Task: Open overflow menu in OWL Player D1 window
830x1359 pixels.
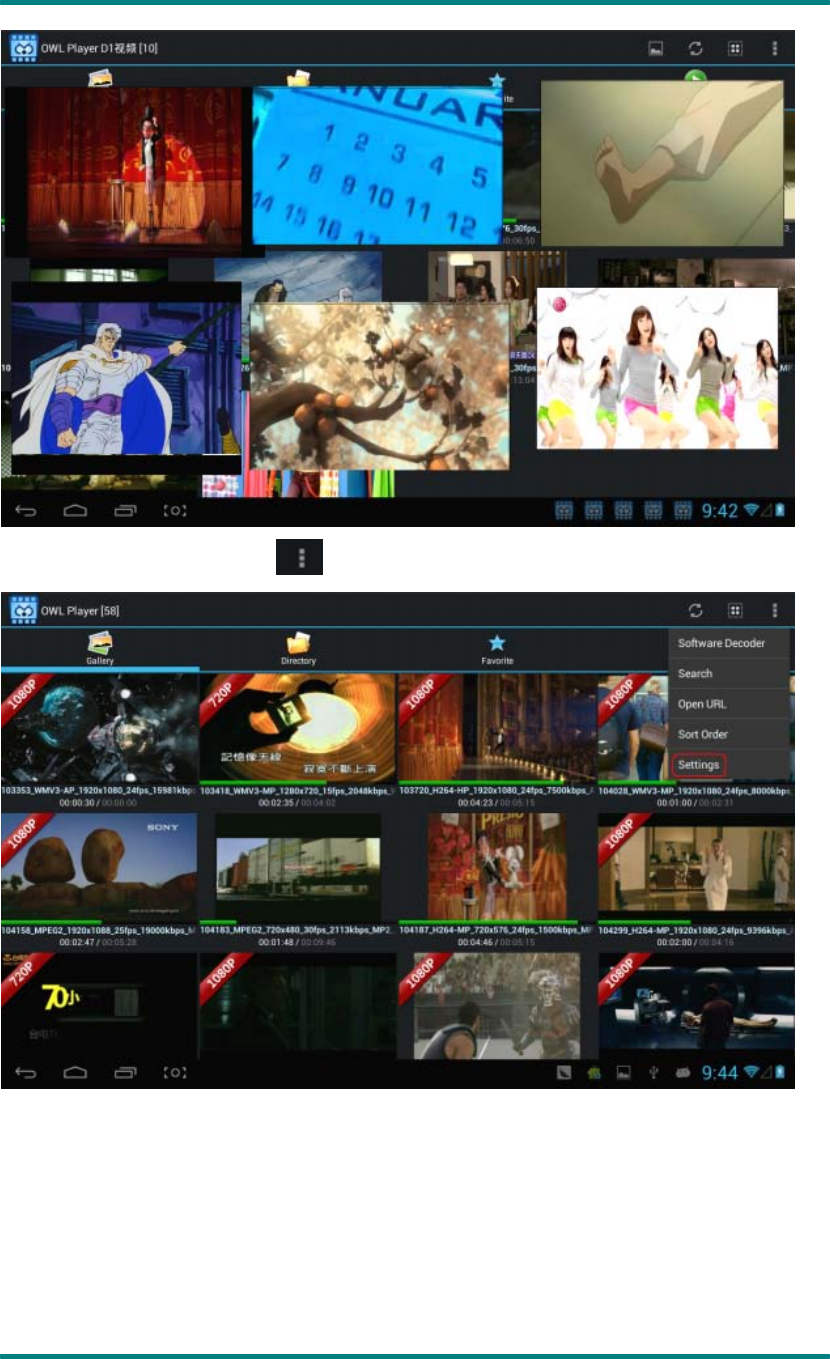Action: point(774,47)
